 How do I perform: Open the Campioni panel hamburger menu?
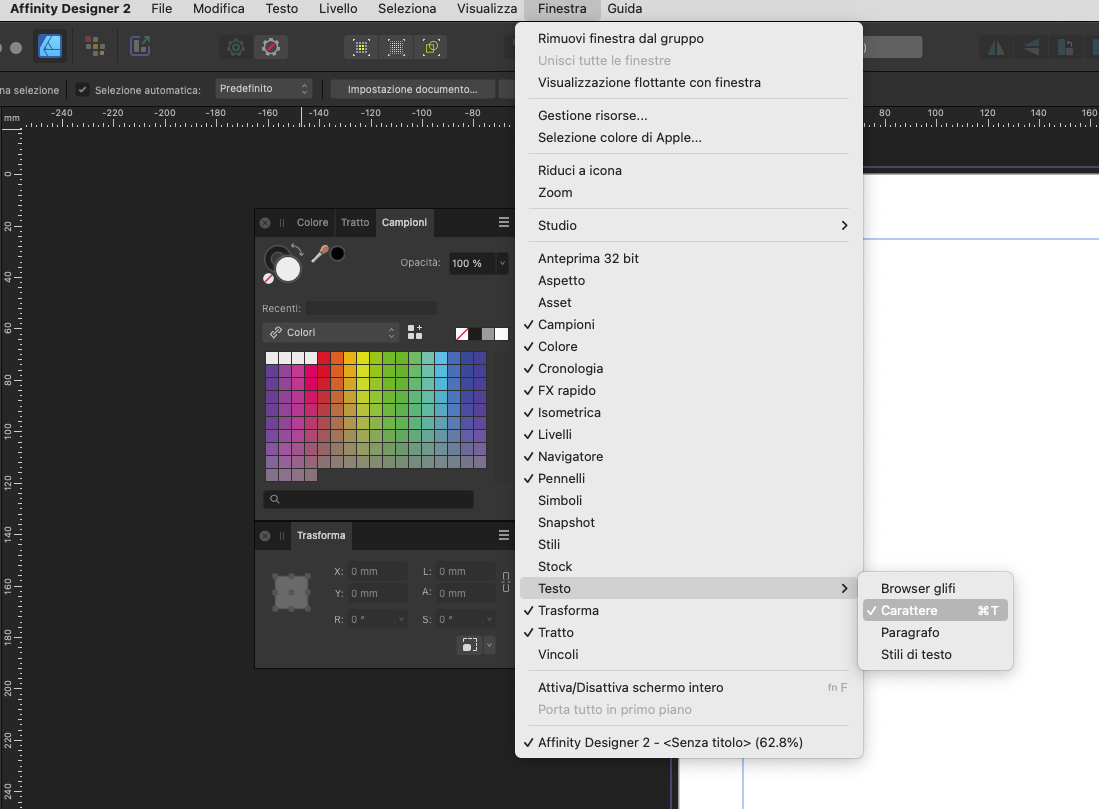(503, 222)
